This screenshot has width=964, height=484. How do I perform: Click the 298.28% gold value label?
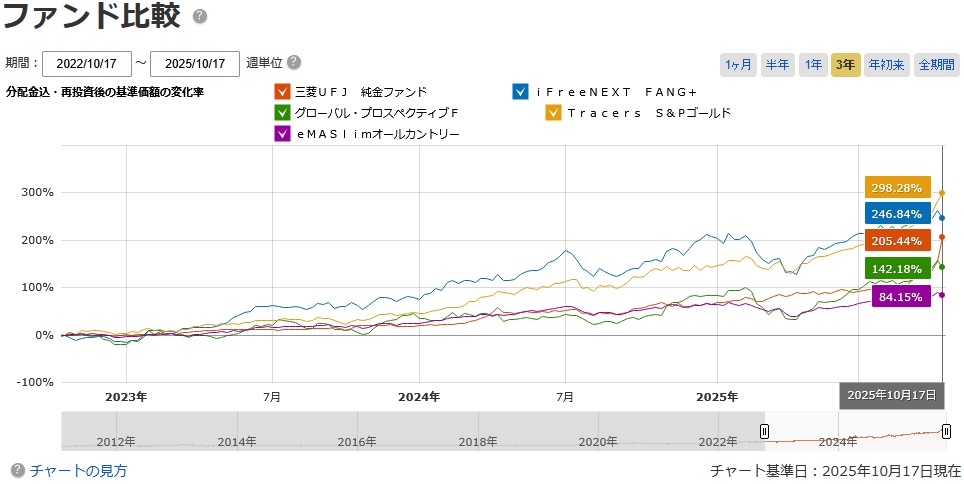pos(897,188)
